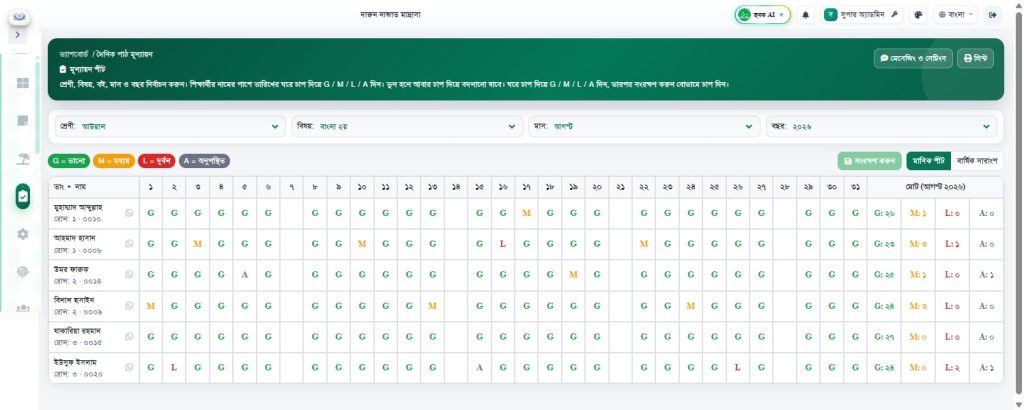Click WhatsApp icon for যাকারিয়া রহমান
This screenshot has width=1024, height=410.
click(x=129, y=336)
